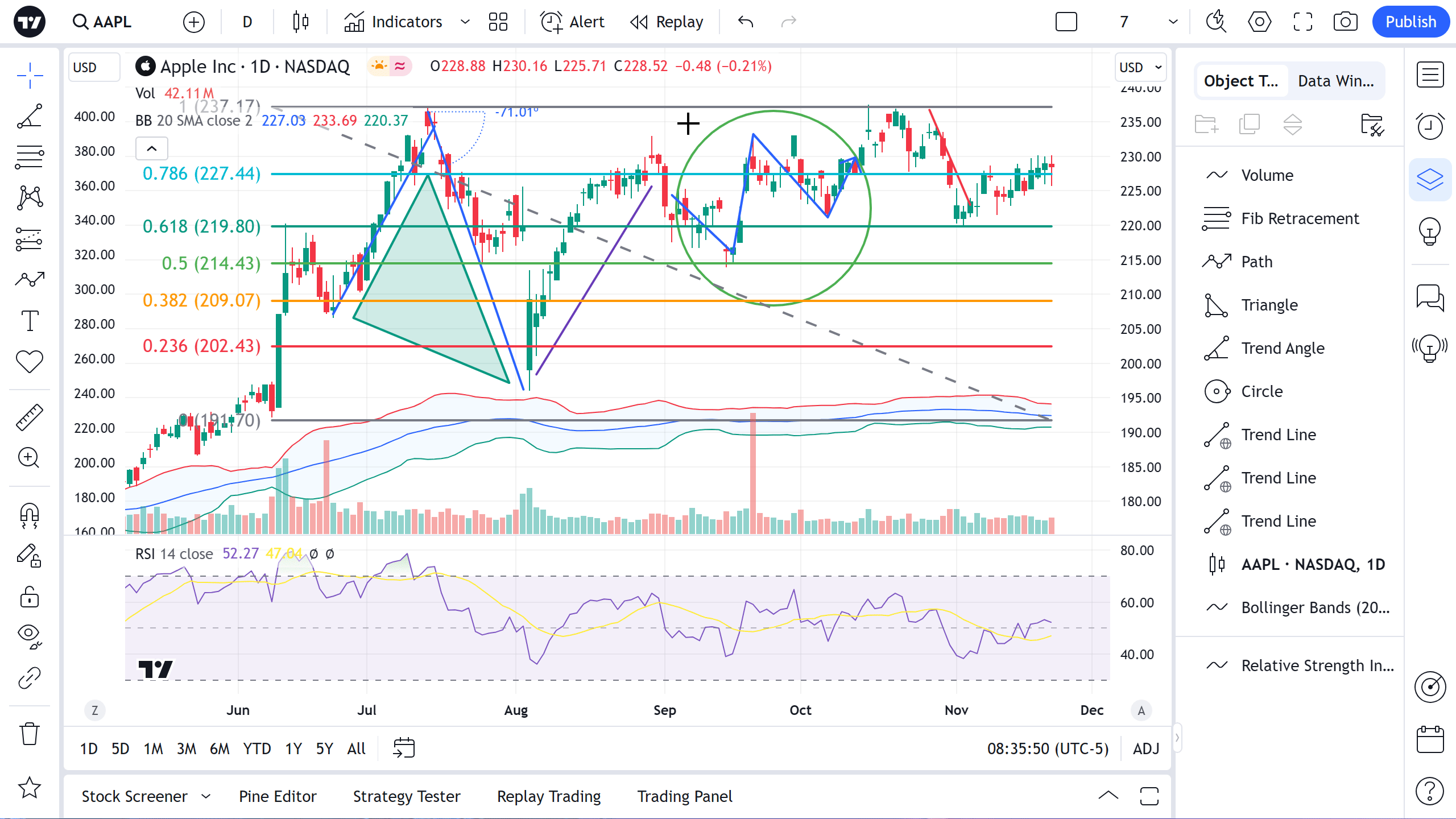Open the Pine Editor tab

tap(278, 796)
